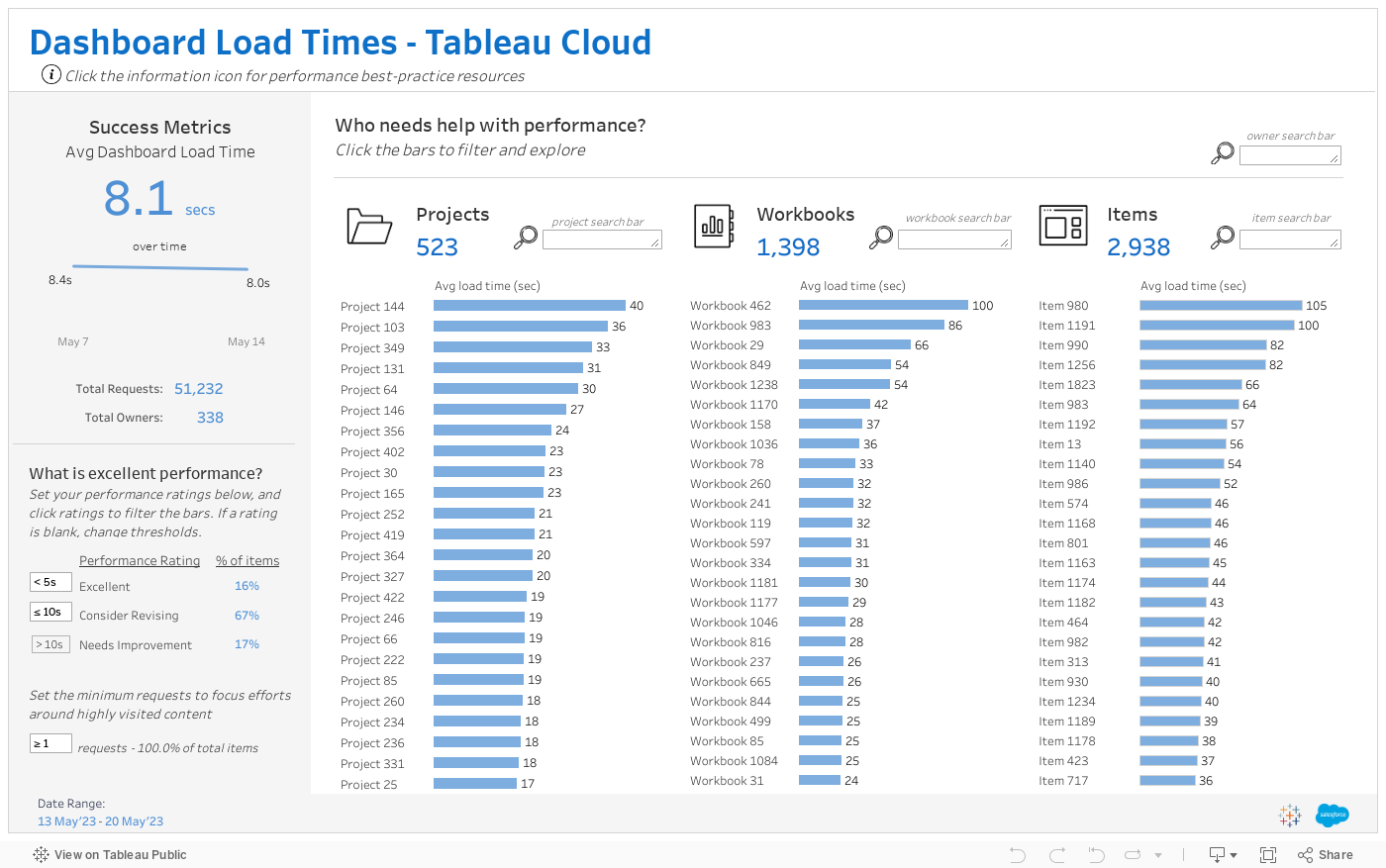Viewport: 1386px width, 868px height.
Task: Click the project search magnifier icon
Action: point(526,238)
